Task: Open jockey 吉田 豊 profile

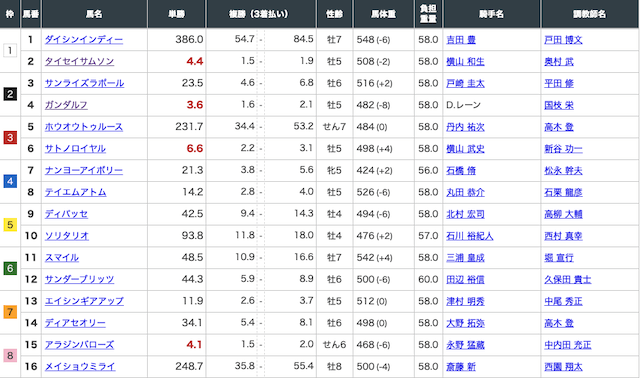Action: click(461, 40)
